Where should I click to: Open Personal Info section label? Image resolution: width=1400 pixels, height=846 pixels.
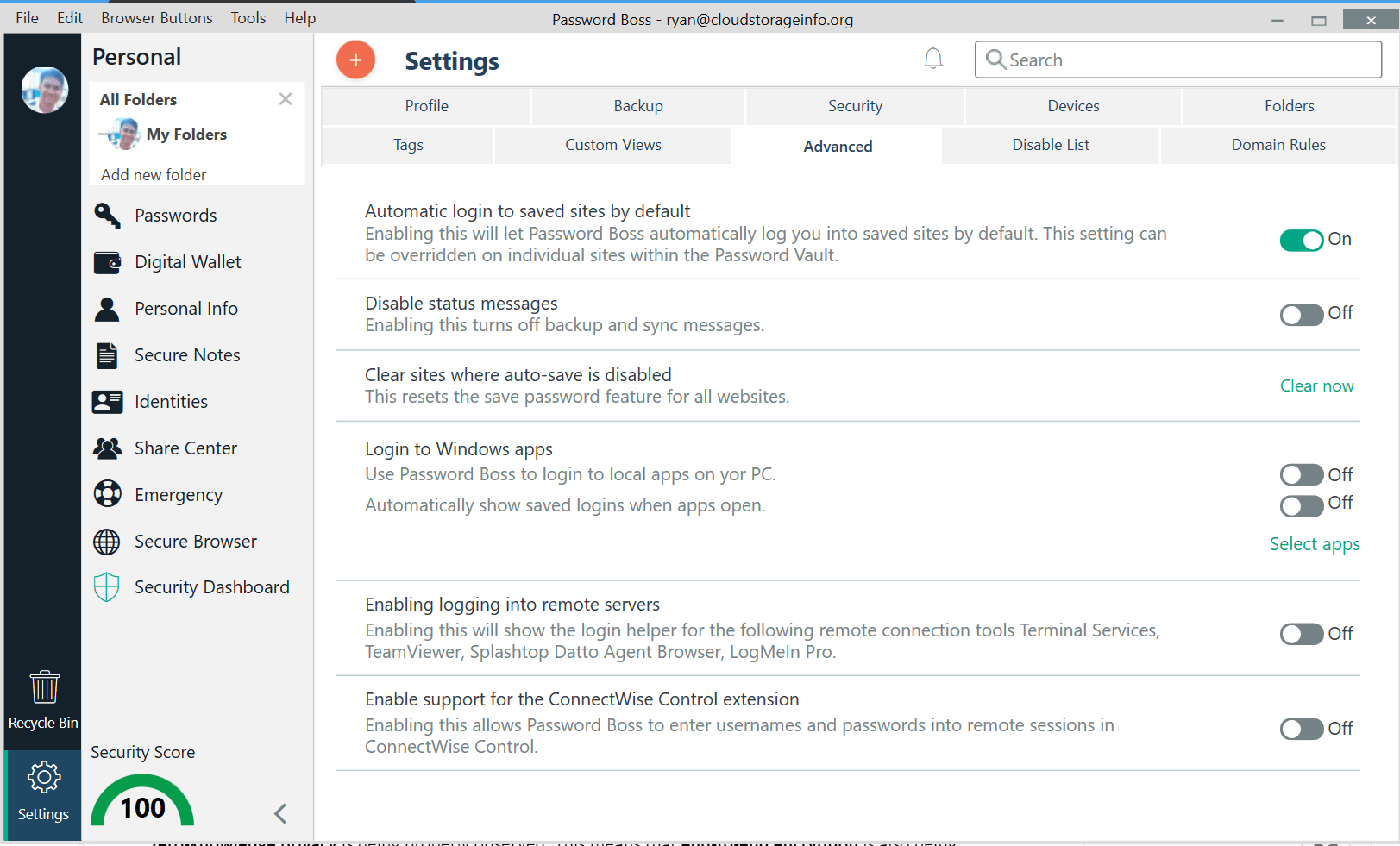pyautogui.click(x=186, y=309)
